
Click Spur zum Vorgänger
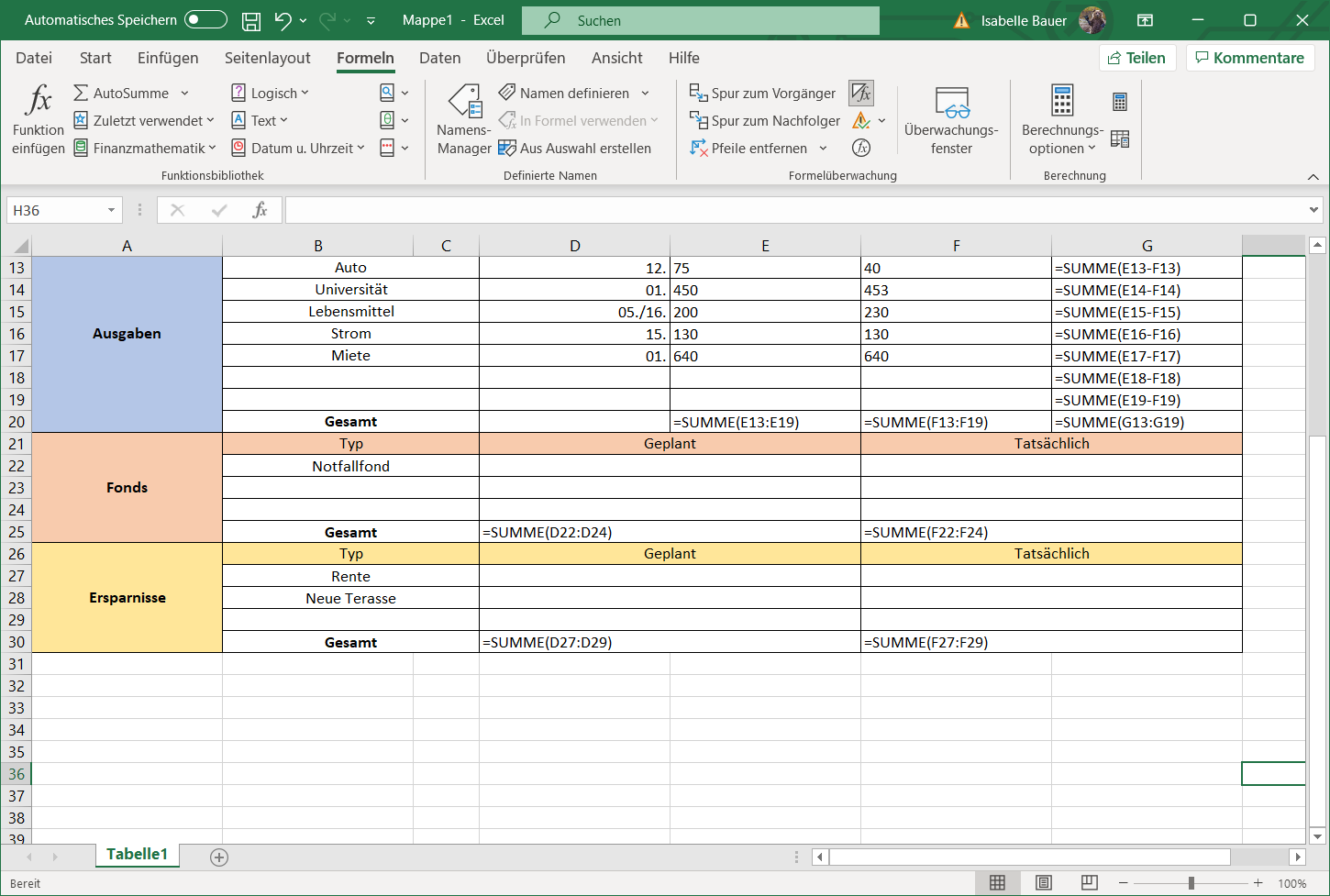[763, 94]
